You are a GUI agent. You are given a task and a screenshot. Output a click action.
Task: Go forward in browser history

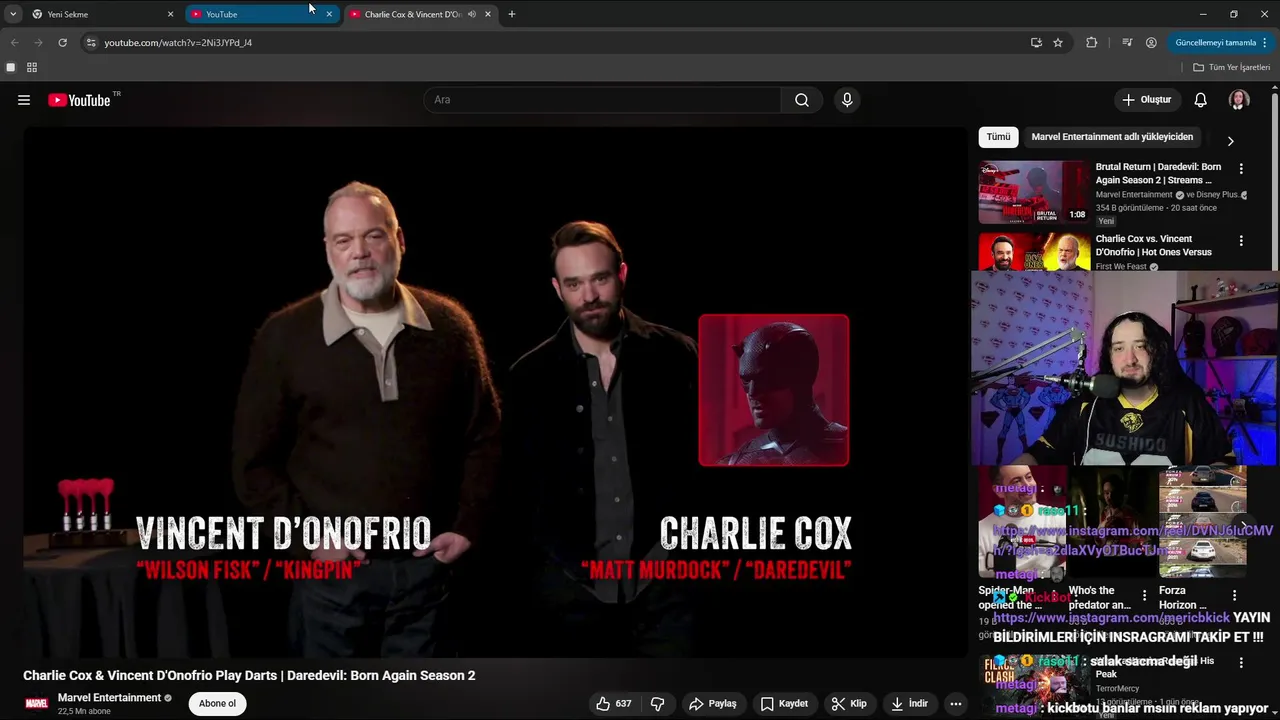click(x=38, y=43)
